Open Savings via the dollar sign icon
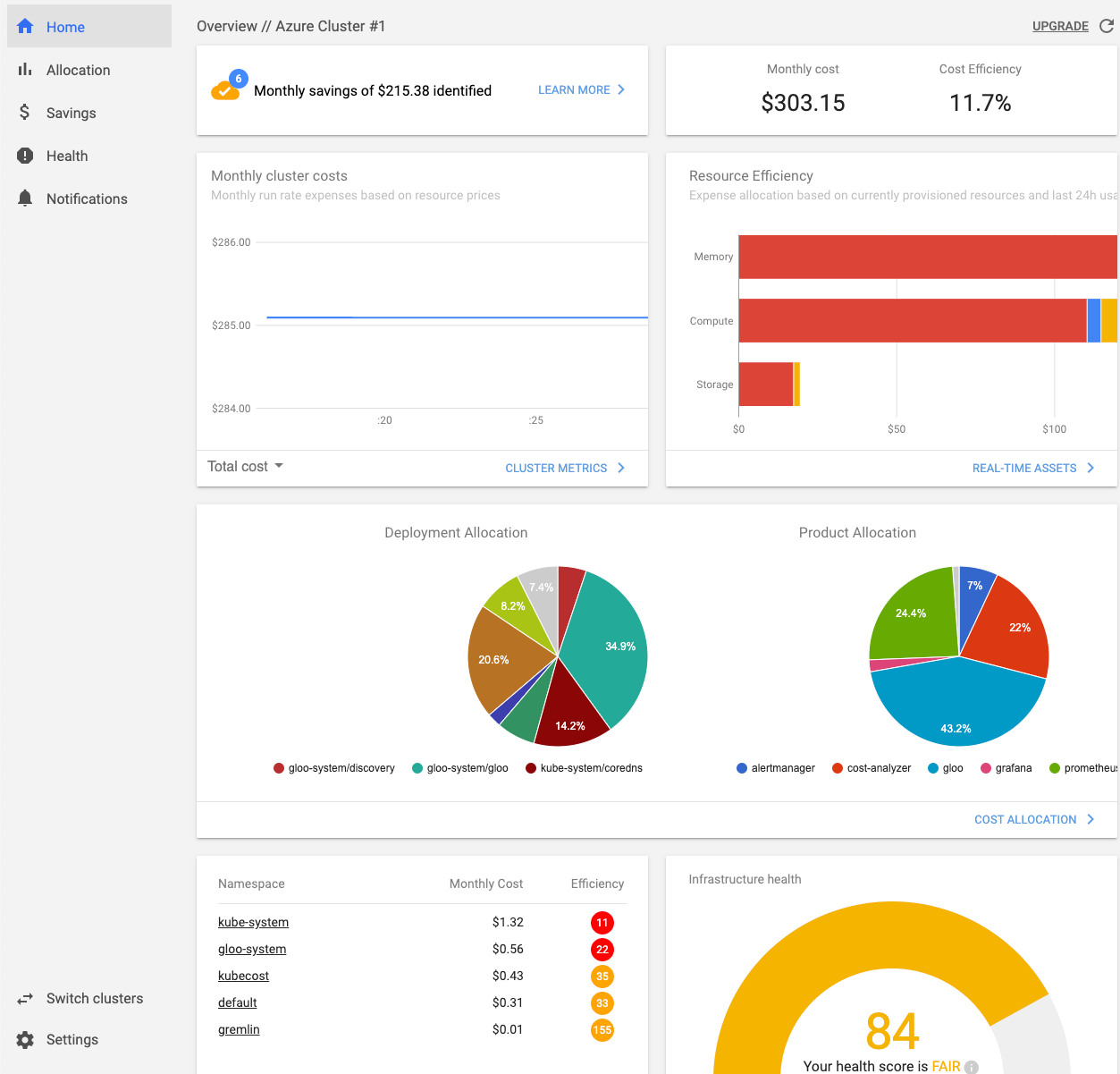The width and height of the screenshot is (1120, 1074). [x=25, y=113]
